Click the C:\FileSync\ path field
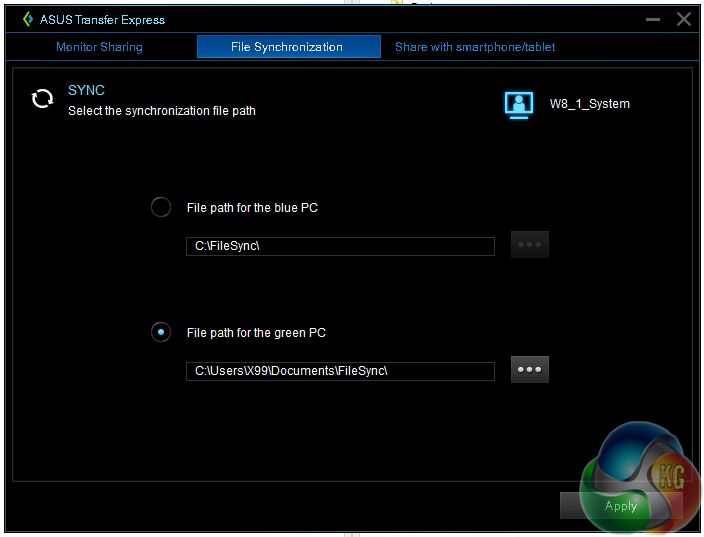This screenshot has height=537, width=704. [x=340, y=246]
